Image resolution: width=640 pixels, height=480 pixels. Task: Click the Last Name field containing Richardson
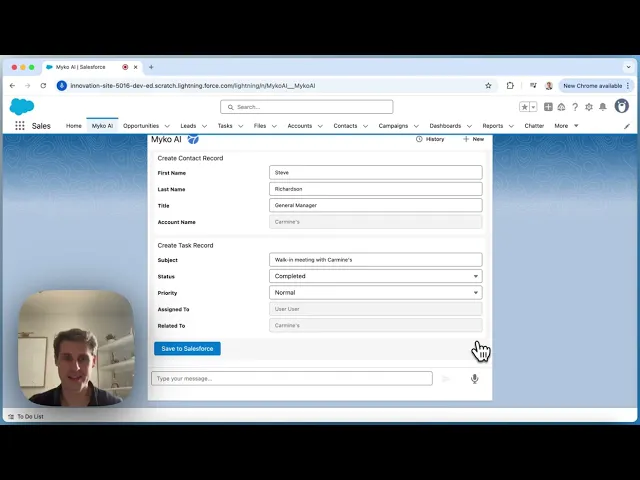[x=376, y=189]
